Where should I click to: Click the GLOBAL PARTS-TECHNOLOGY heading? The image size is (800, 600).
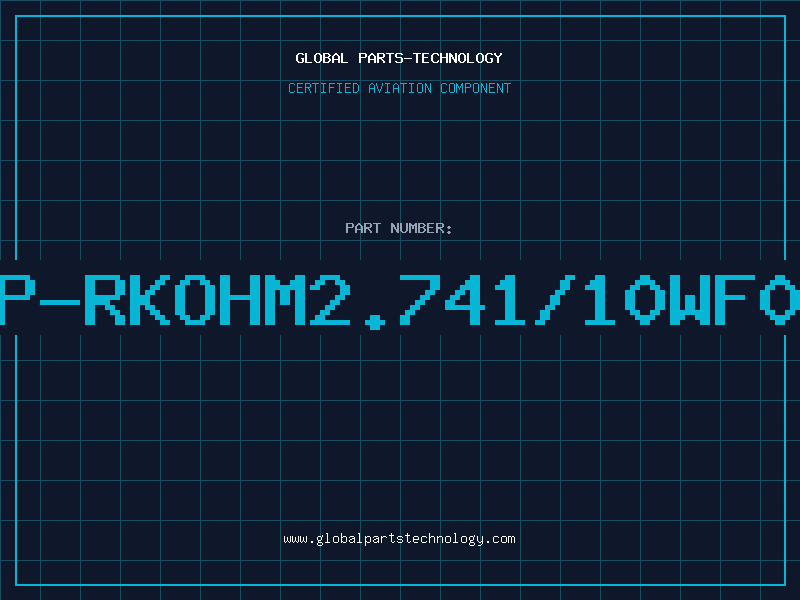[399, 58]
